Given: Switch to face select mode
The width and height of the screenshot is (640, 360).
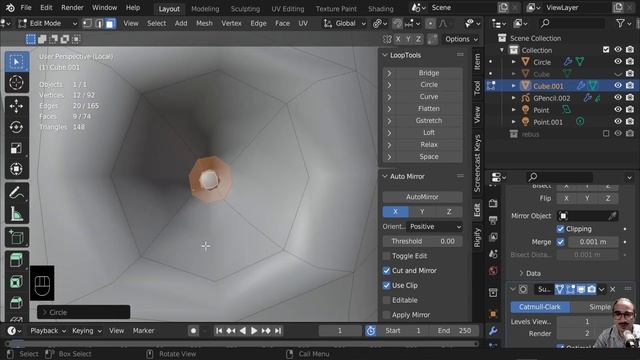Looking at the screenshot, I should pos(110,24).
